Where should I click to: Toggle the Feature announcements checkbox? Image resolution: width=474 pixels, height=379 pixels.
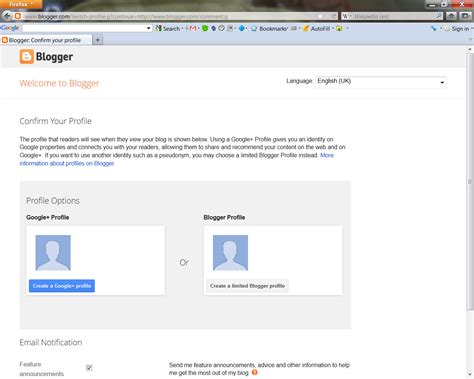[89, 368]
